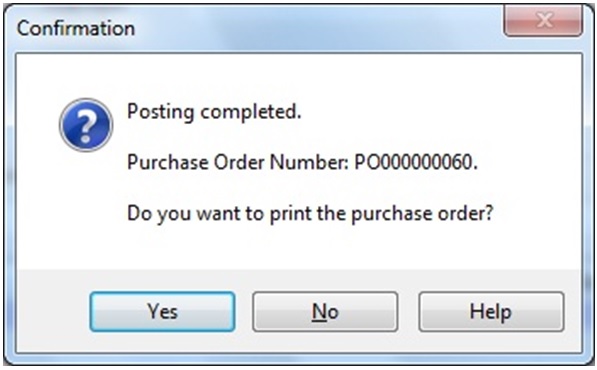Click the phrase 'purchase order?' at question end
The image size is (597, 370).
(x=422, y=214)
